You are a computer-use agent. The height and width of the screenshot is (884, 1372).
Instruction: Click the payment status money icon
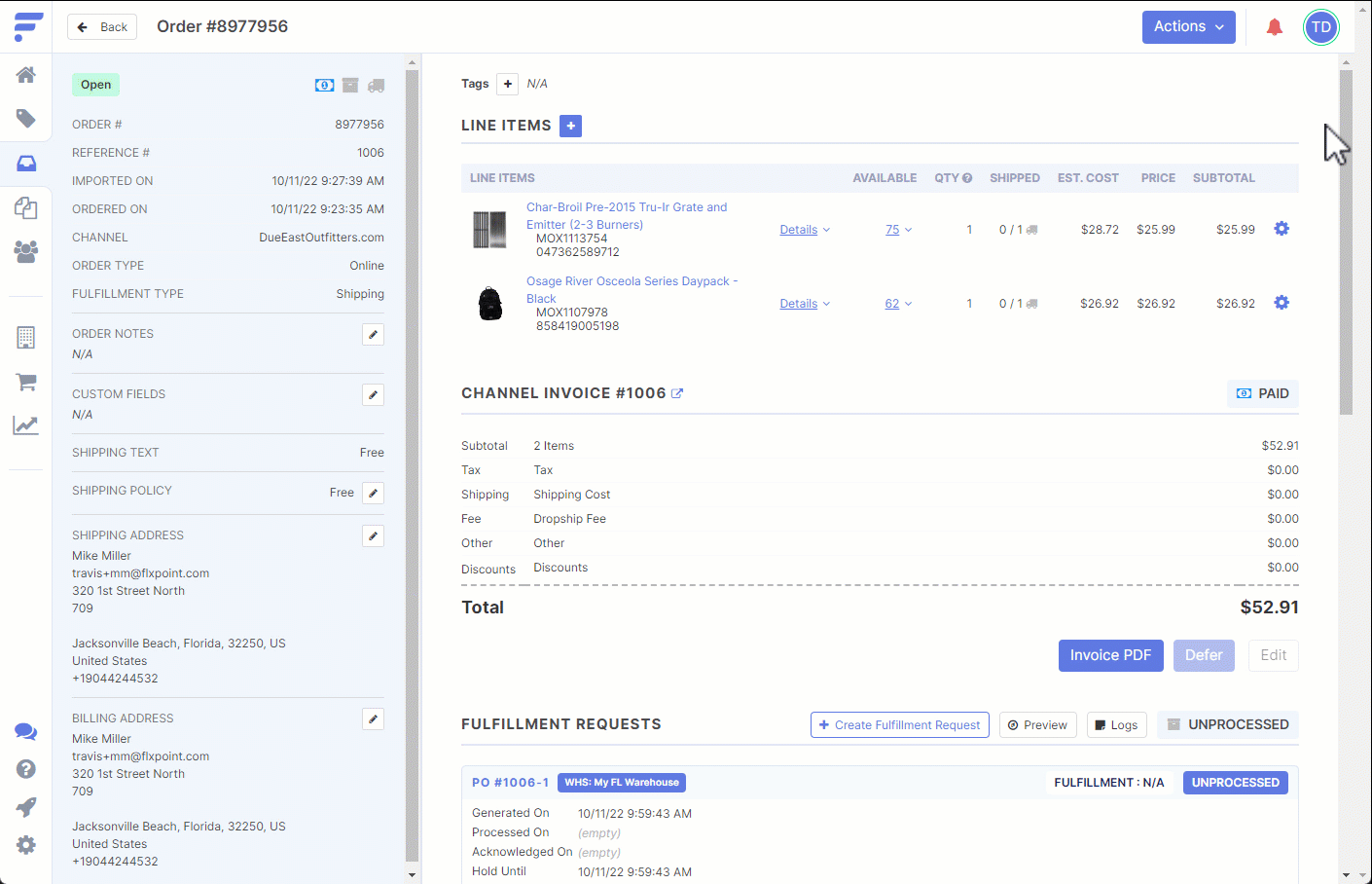click(x=325, y=86)
